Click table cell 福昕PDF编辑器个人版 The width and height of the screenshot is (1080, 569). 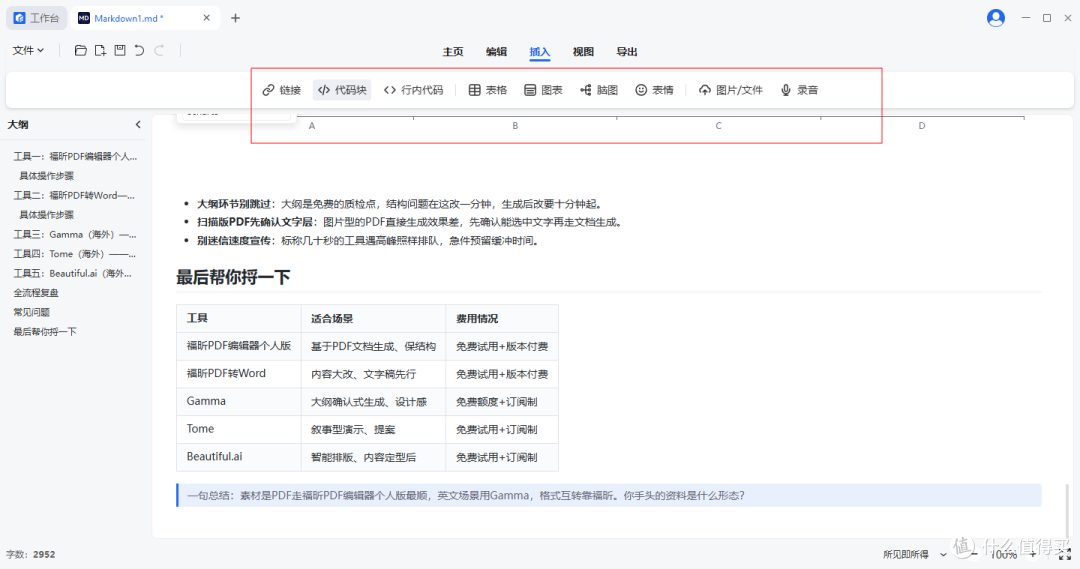[x=238, y=346]
